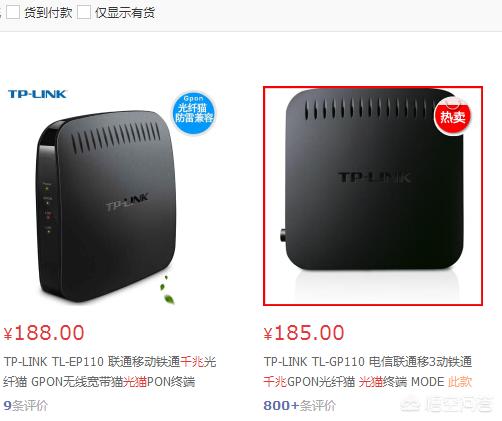This screenshot has width=502, height=421.
Task: Click the orange 此款 text in title
Action: click(460, 382)
